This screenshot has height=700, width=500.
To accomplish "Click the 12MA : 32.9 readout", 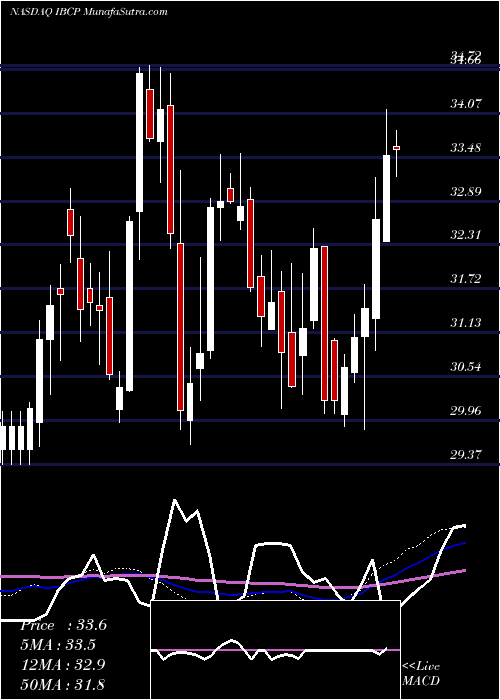I will click(x=62, y=664).
